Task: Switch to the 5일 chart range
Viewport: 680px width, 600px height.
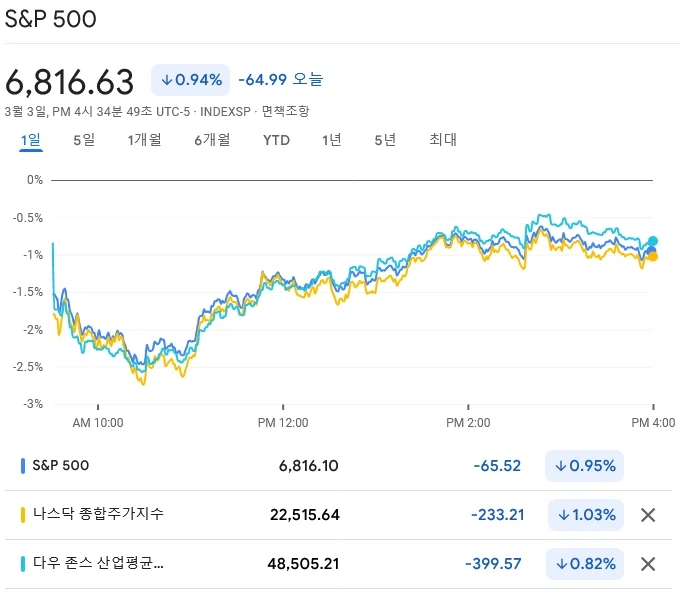Action: coord(84,140)
